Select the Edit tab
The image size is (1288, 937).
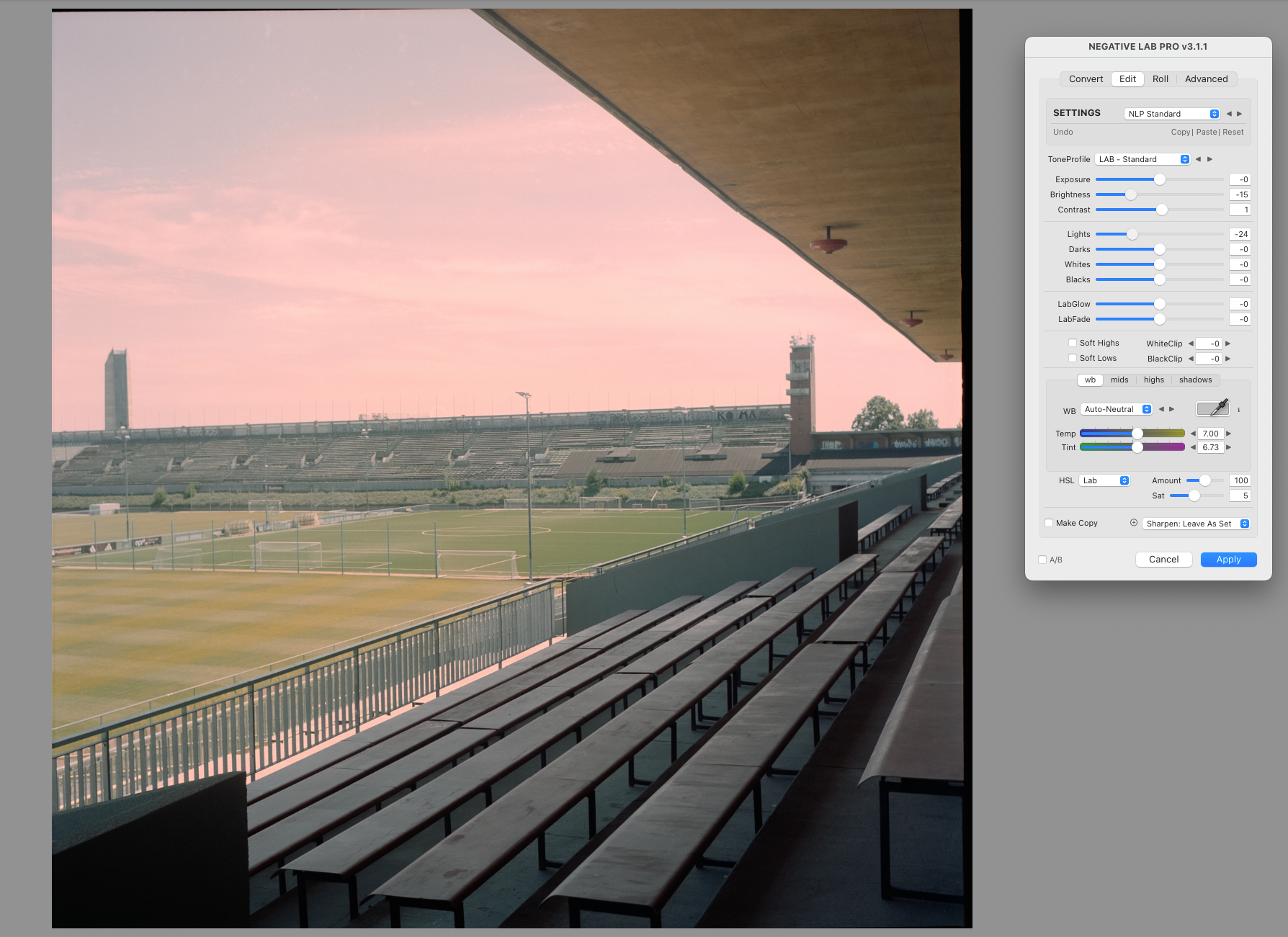pos(1127,79)
